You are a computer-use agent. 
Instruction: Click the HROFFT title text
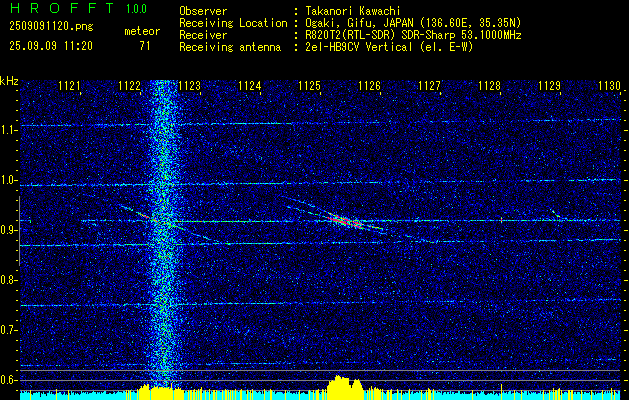pos(63,7)
